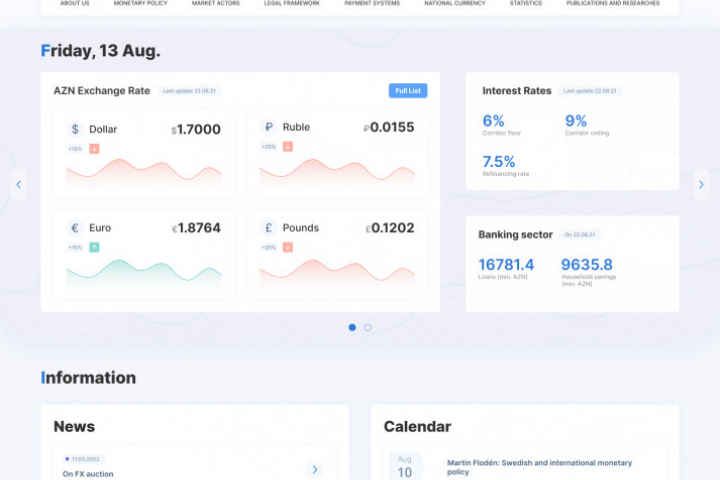Open the Payment Systems menu
Viewport: 720px width, 480px height.
[x=372, y=3]
